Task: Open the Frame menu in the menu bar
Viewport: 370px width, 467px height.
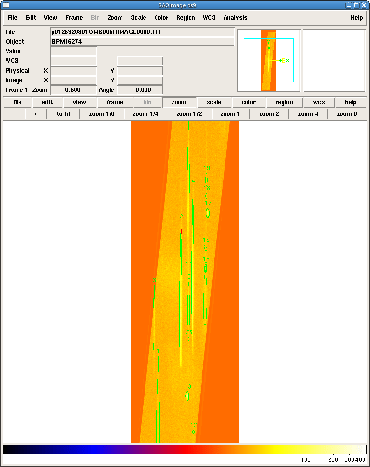Action: 74,18
